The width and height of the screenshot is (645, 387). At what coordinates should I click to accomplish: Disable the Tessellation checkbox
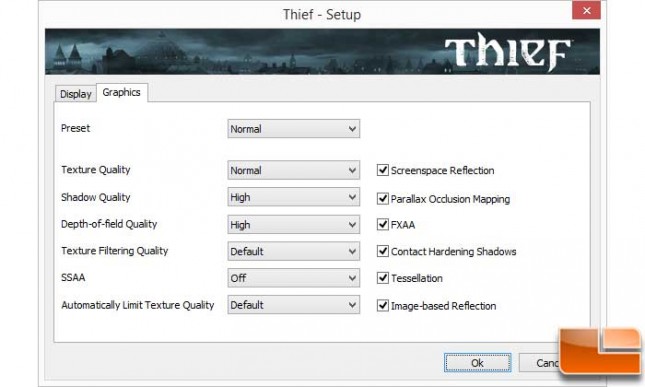tap(383, 278)
